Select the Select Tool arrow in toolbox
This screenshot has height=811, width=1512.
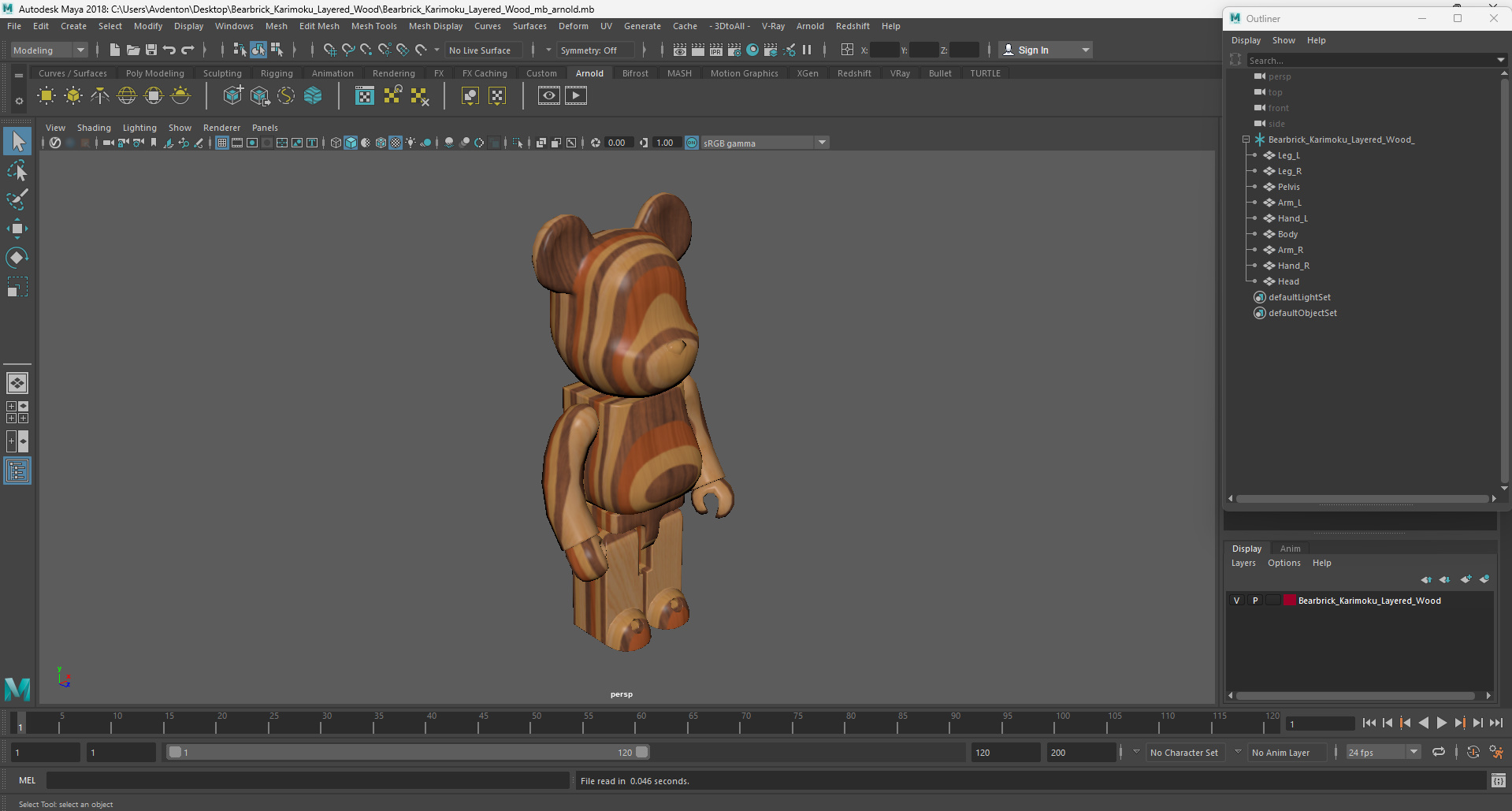coord(17,141)
